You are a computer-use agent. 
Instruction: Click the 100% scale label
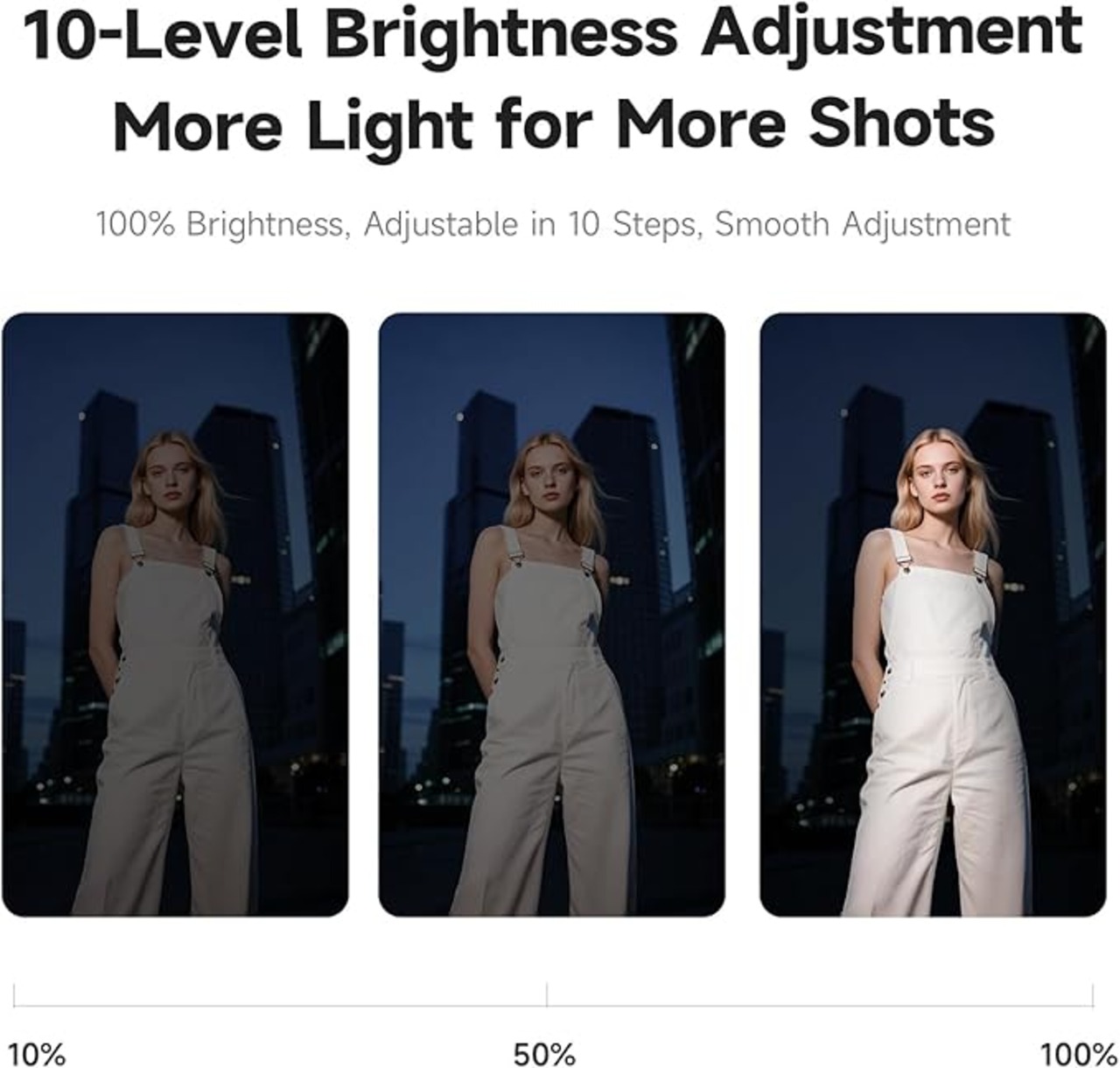click(x=1078, y=1053)
